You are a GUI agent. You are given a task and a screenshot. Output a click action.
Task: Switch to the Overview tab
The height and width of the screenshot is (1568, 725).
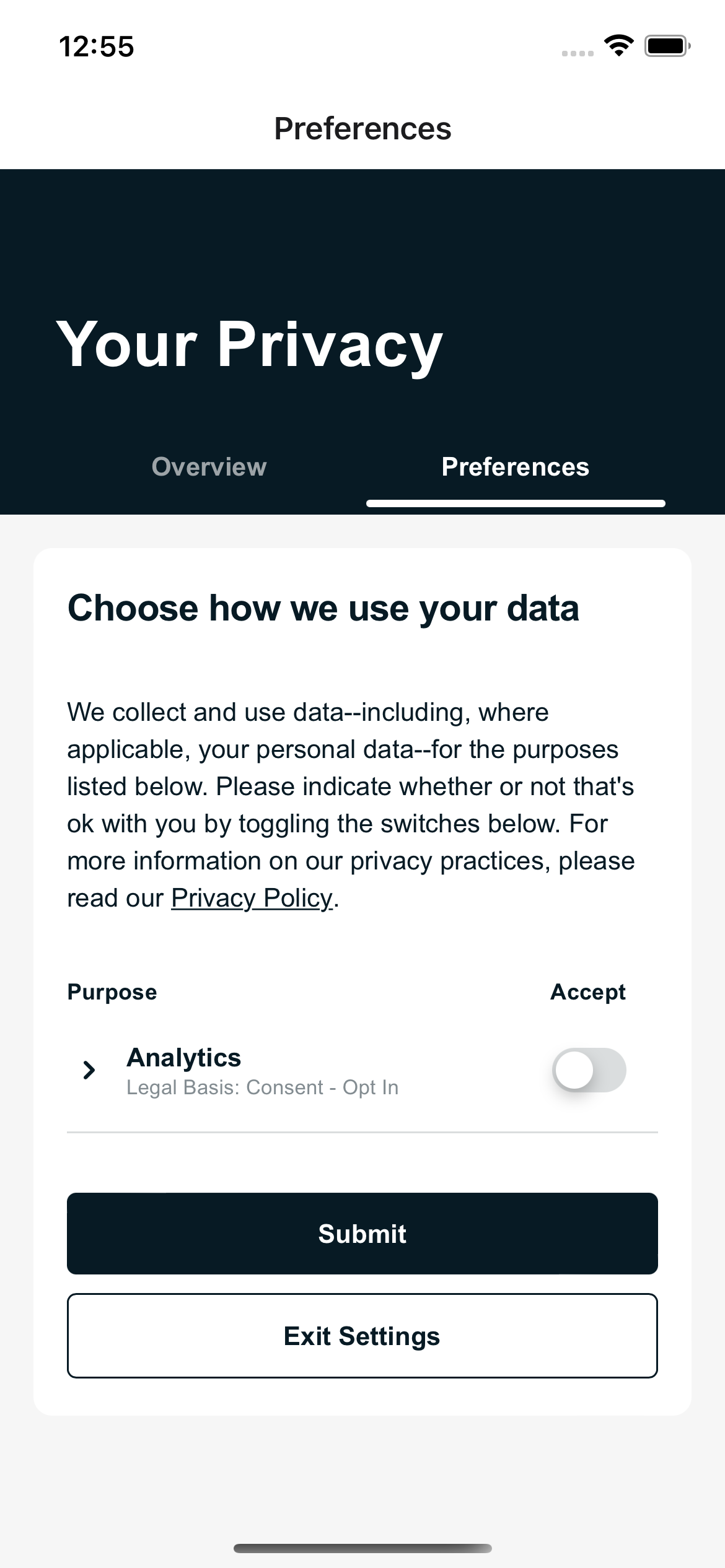(x=209, y=467)
